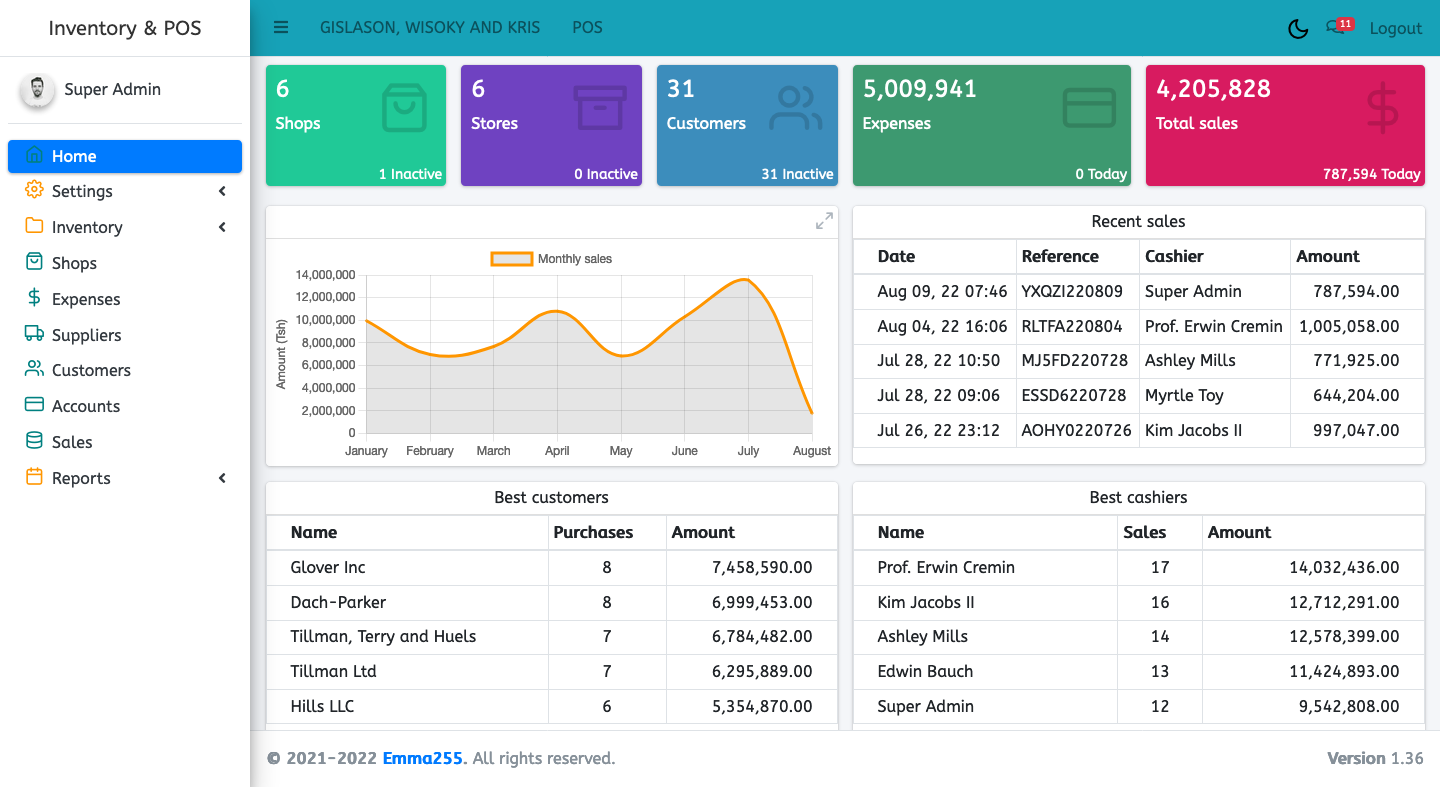Click the Logout link

[x=1395, y=29]
